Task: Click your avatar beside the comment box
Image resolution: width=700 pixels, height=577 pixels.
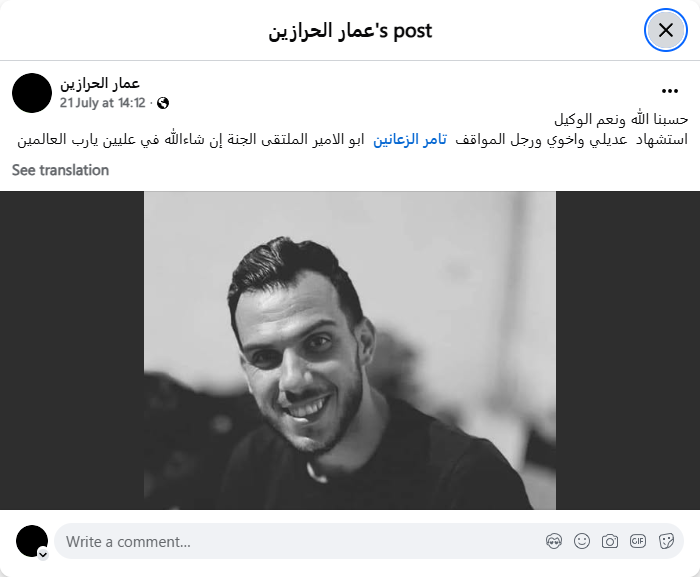Action: click(32, 541)
